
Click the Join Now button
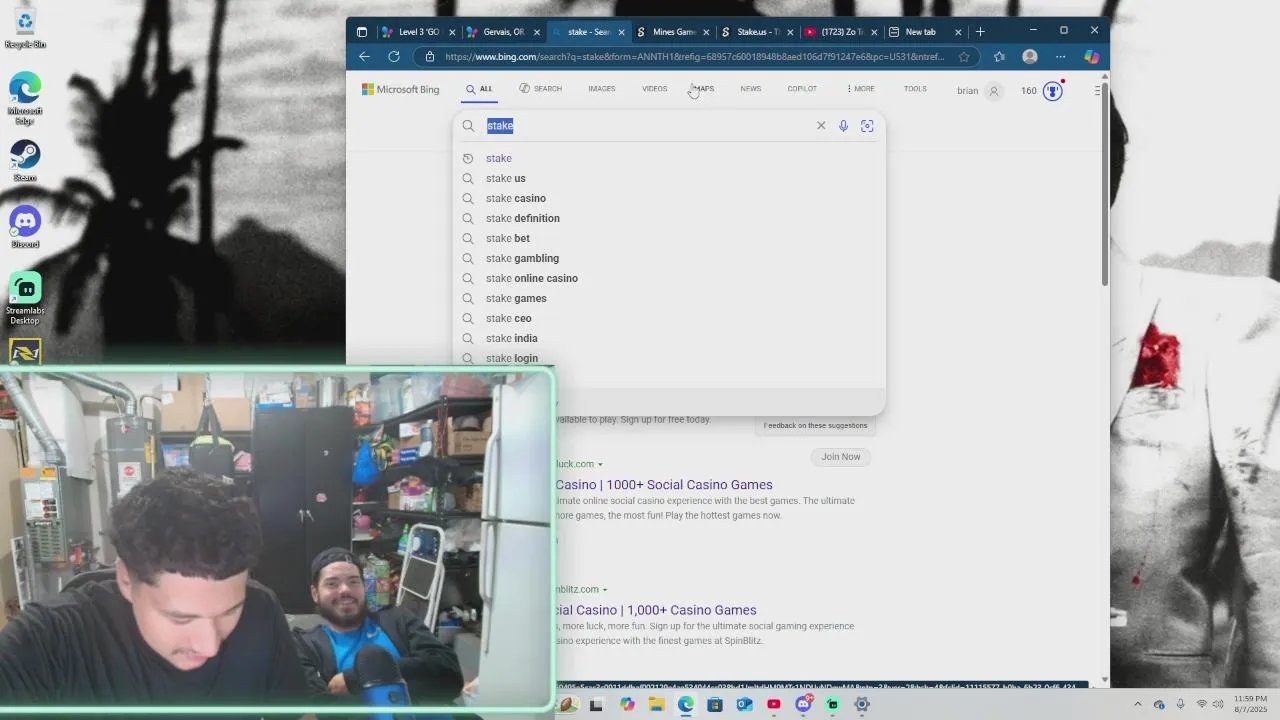tap(841, 457)
